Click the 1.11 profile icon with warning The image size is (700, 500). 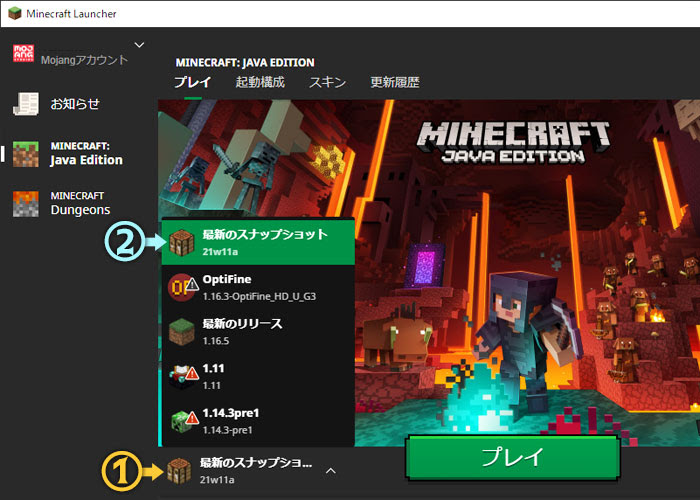click(183, 377)
